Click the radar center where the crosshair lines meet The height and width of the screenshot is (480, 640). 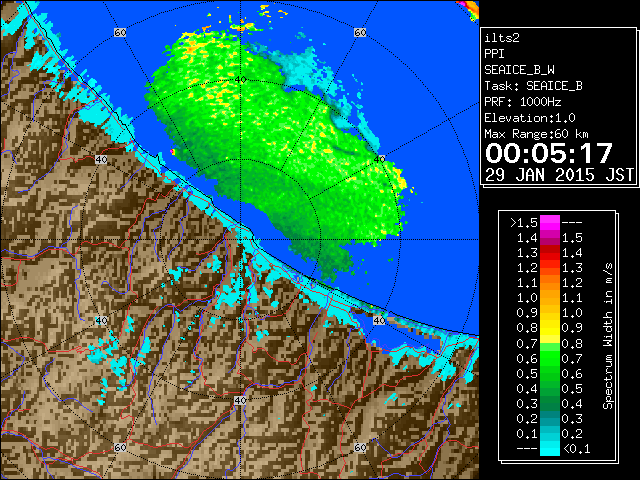coord(240,240)
